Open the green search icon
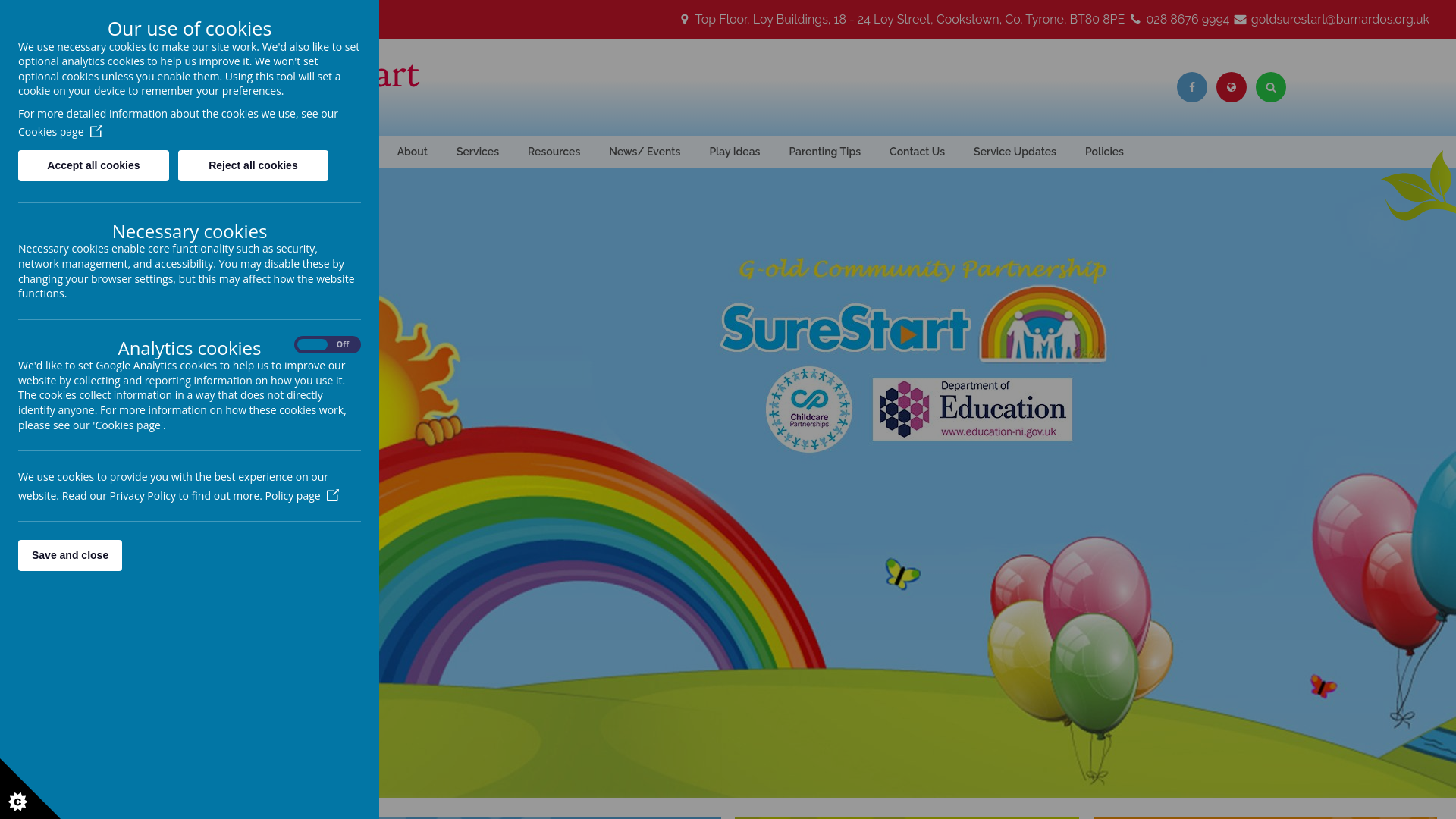Screen dimensions: 1456x819 click(x=1270, y=87)
